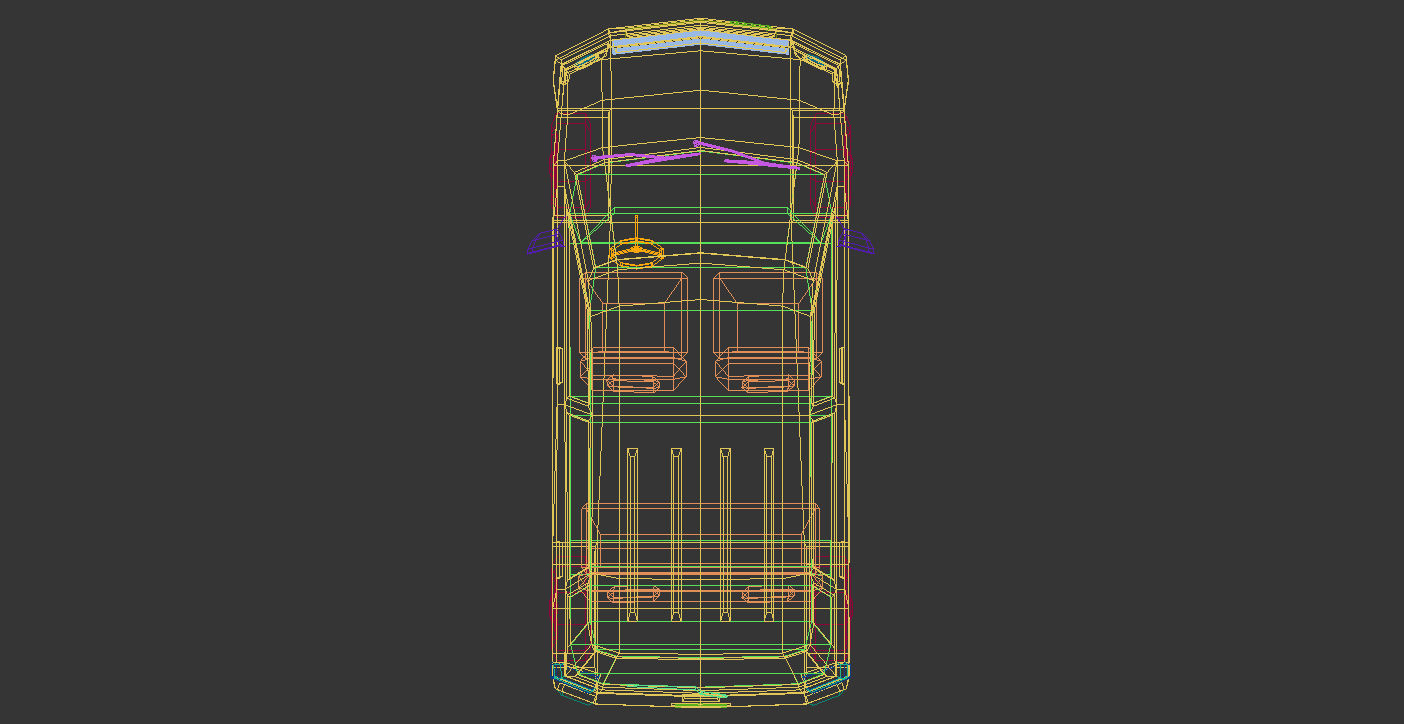Select the right magenta windshield wiper
Image resolution: width=1404 pixels, height=724 pixels.
point(747,155)
